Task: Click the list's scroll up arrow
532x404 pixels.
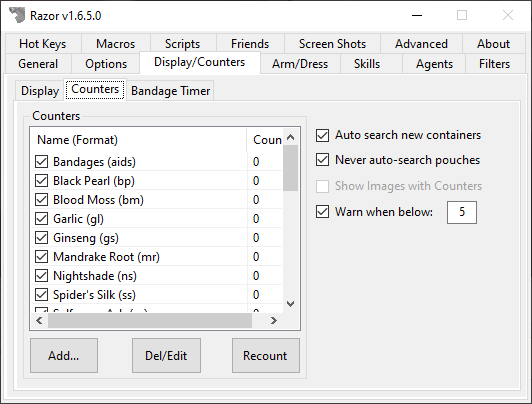Action: pyautogui.click(x=290, y=137)
